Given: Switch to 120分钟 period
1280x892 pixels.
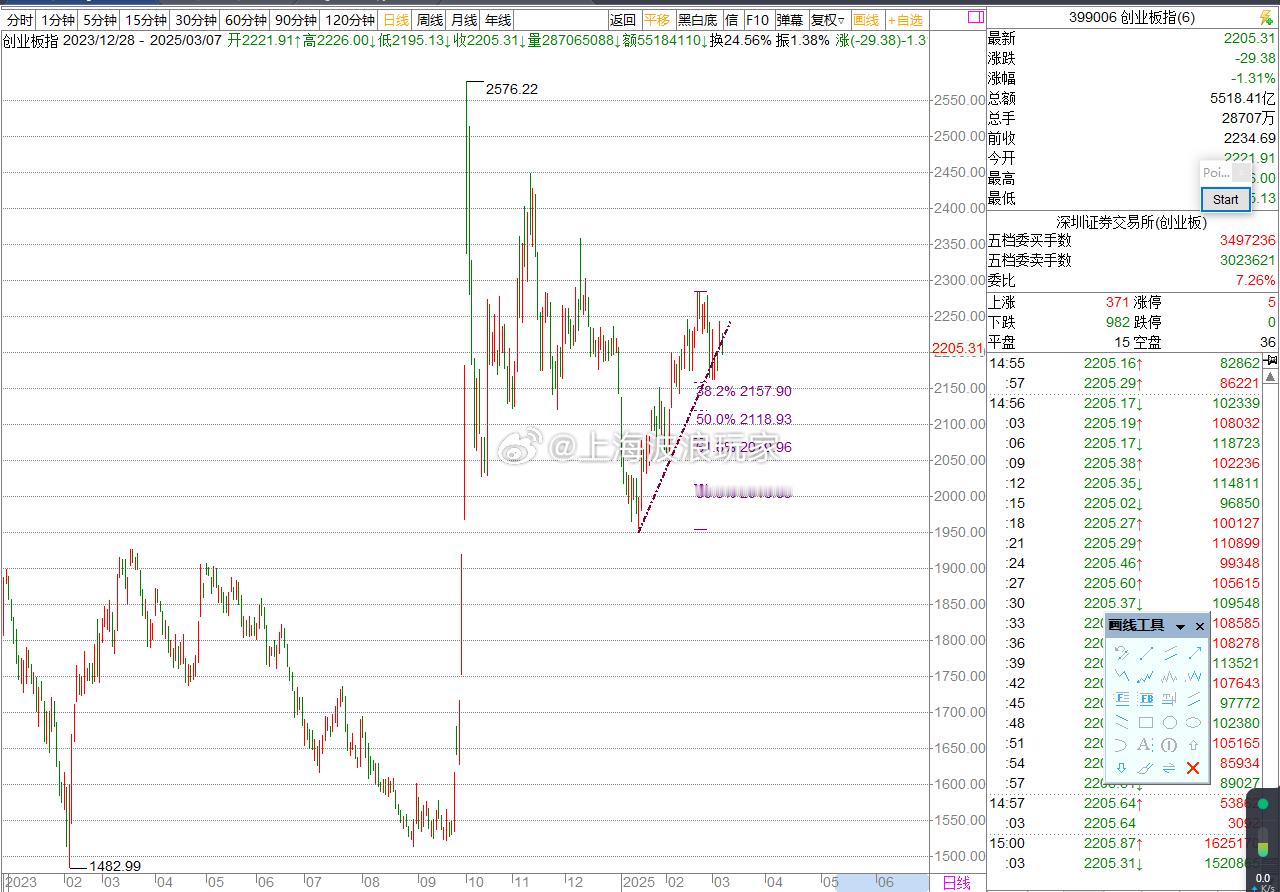Looking at the screenshot, I should [x=350, y=20].
